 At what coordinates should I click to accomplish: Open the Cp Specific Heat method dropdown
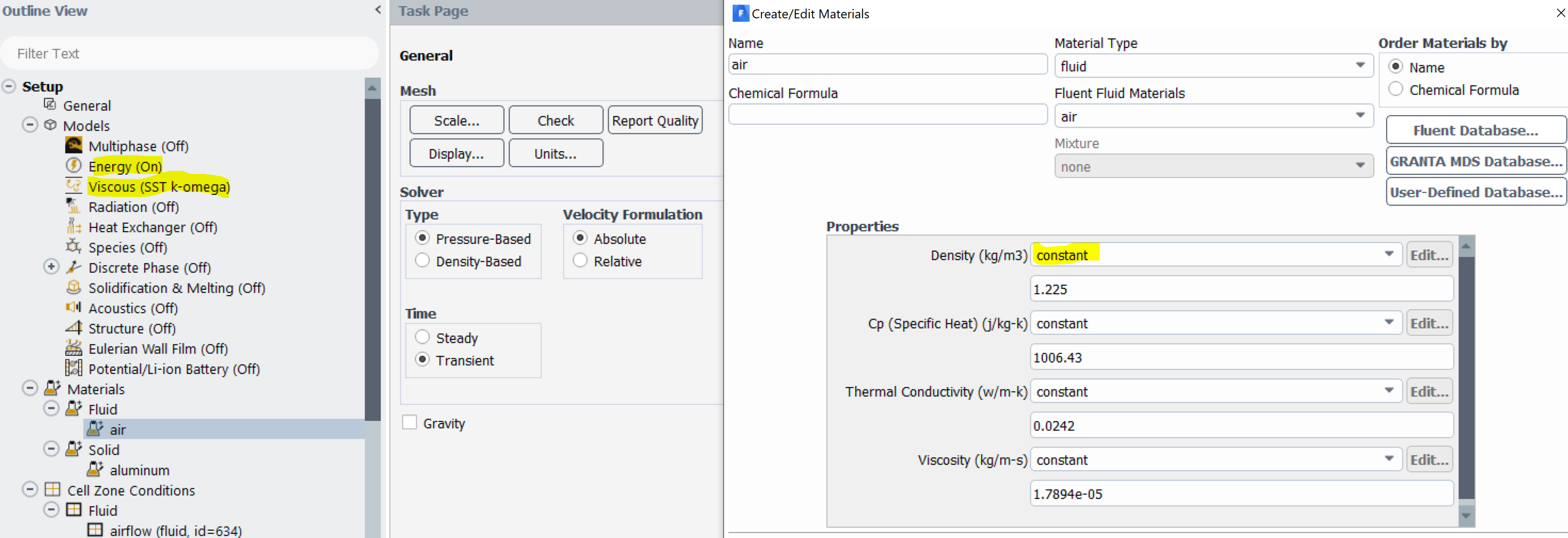[1216, 323]
